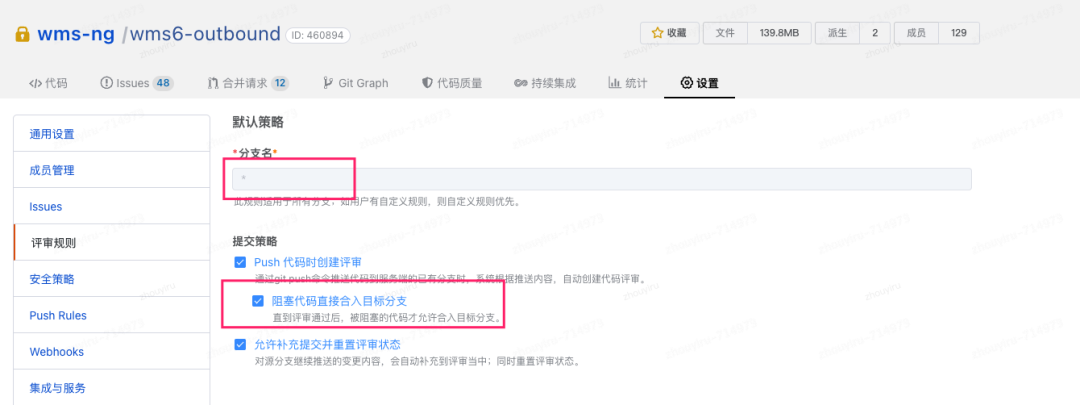The height and width of the screenshot is (405, 1080).
Task: Click the bar chart icon before 统计
Action: point(614,83)
